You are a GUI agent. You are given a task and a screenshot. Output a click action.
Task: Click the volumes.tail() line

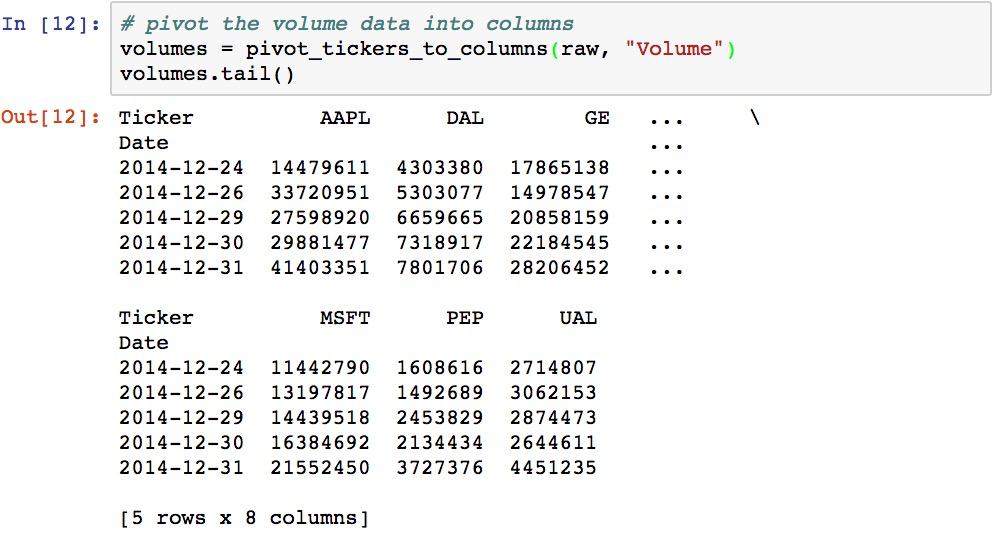tap(207, 74)
